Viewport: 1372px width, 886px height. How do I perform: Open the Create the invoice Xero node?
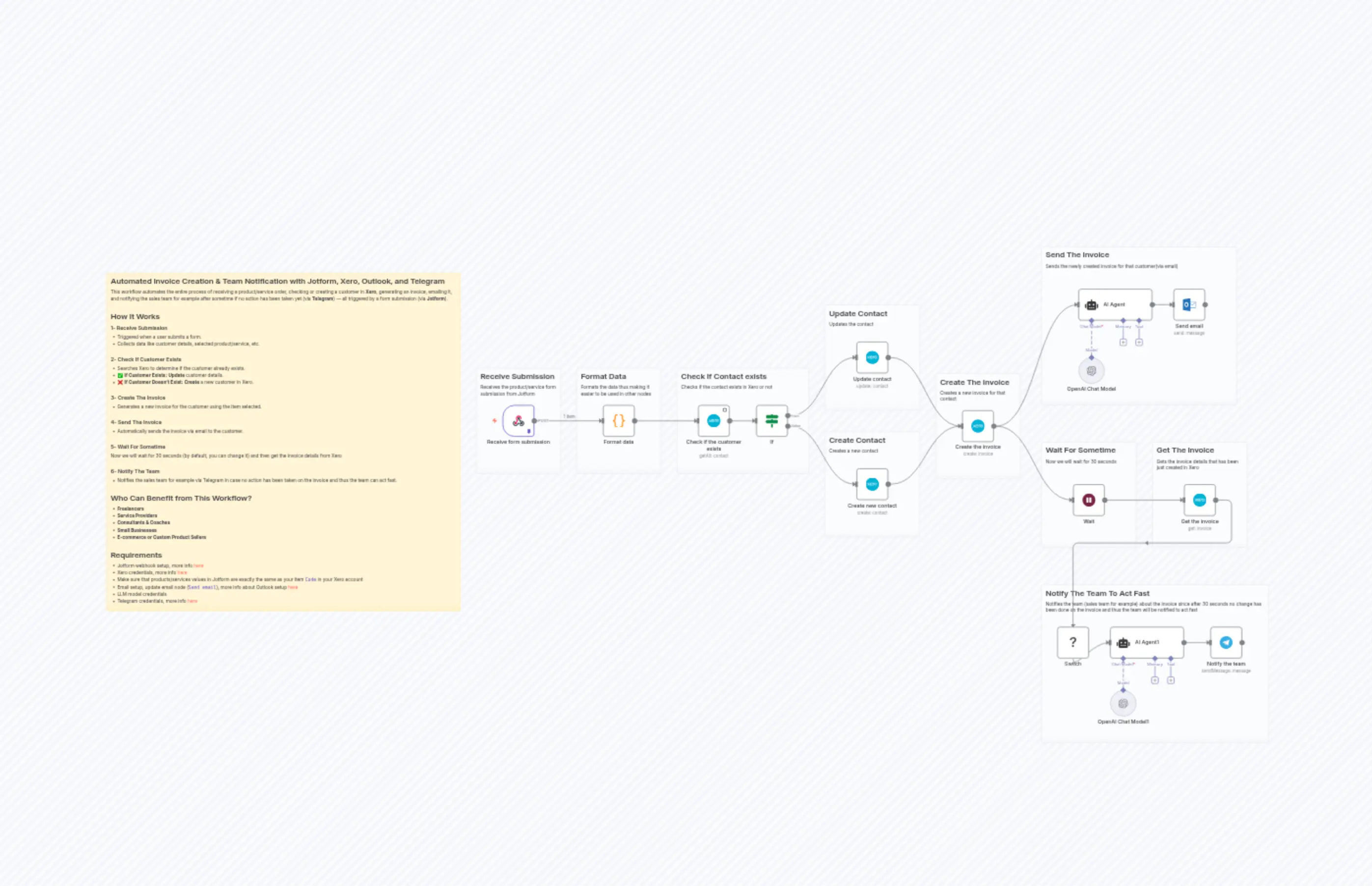(x=977, y=427)
